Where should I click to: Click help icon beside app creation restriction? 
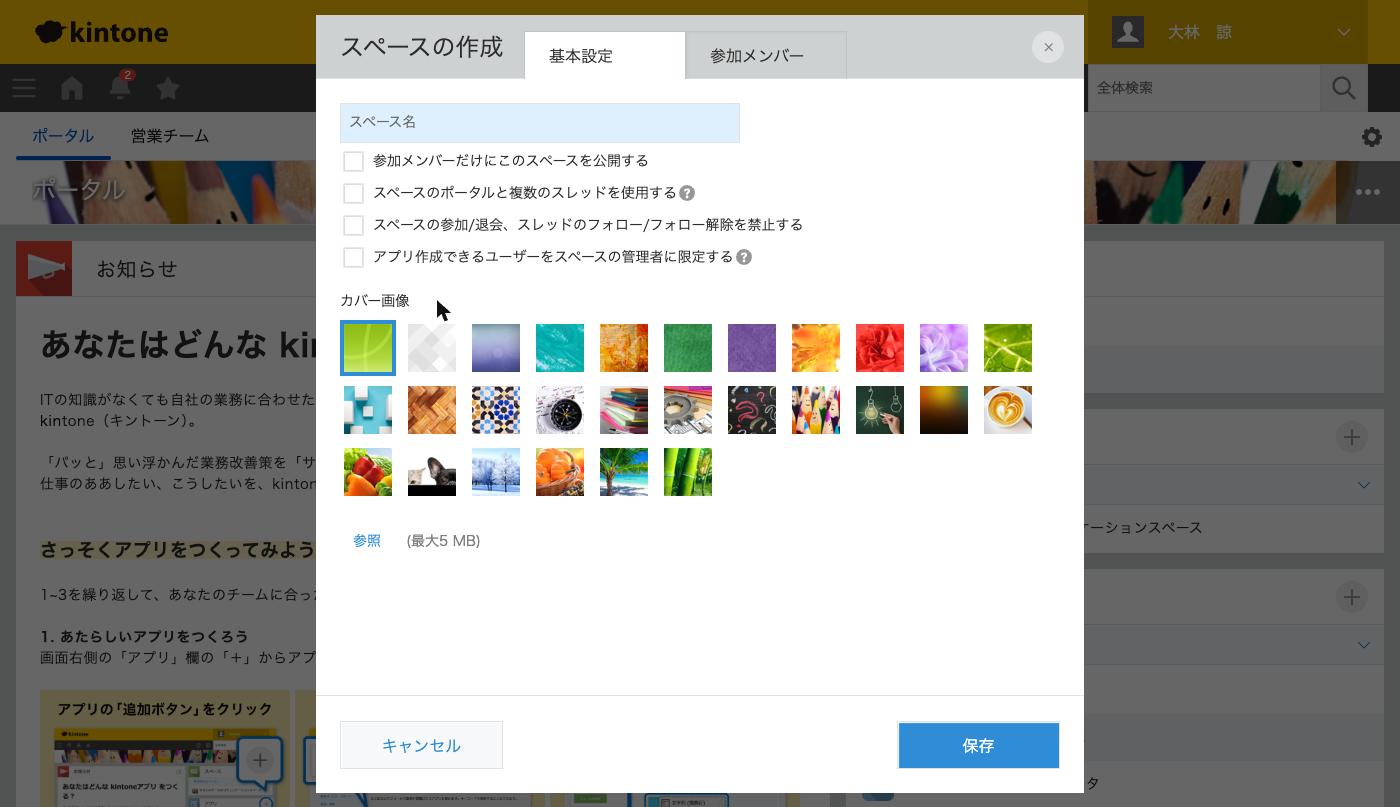tap(744, 257)
